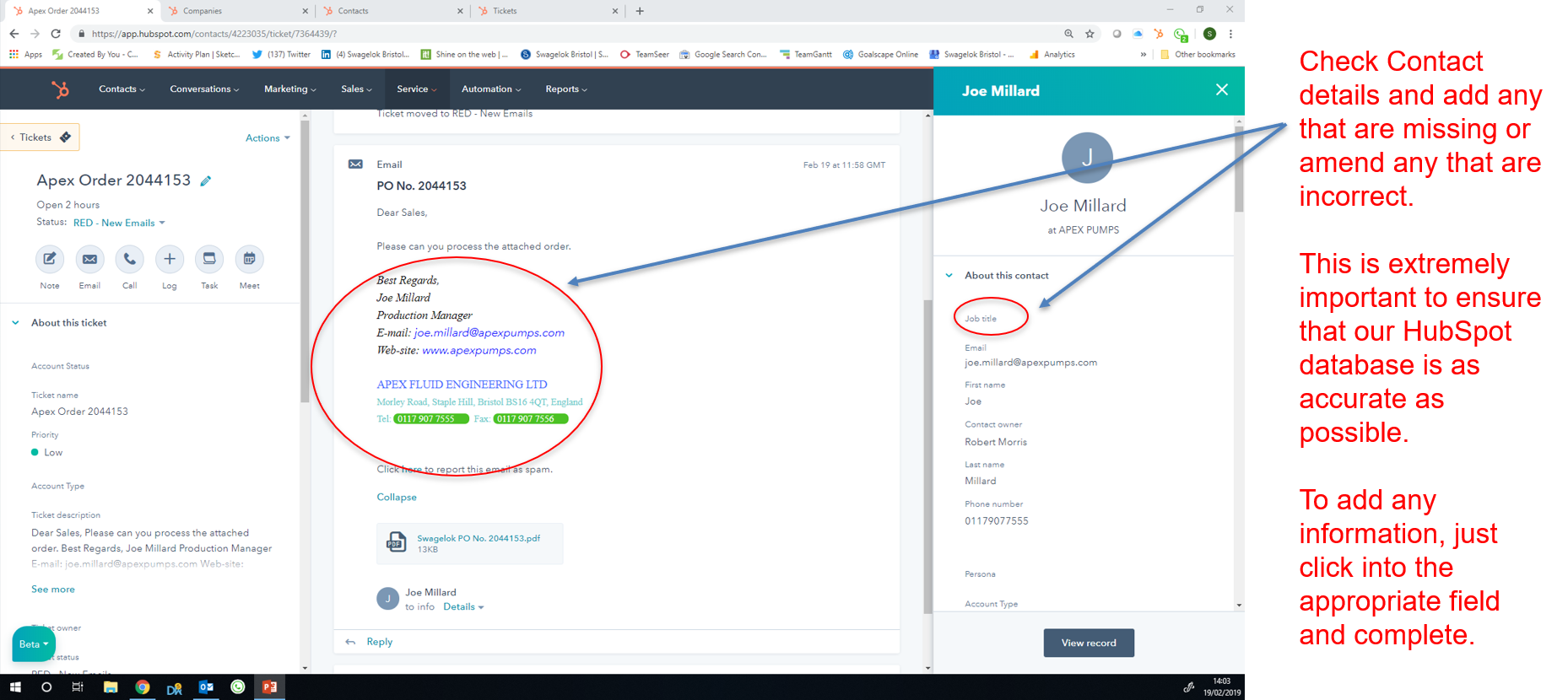Go back in the browser
The width and height of the screenshot is (1568, 700).
[x=14, y=34]
